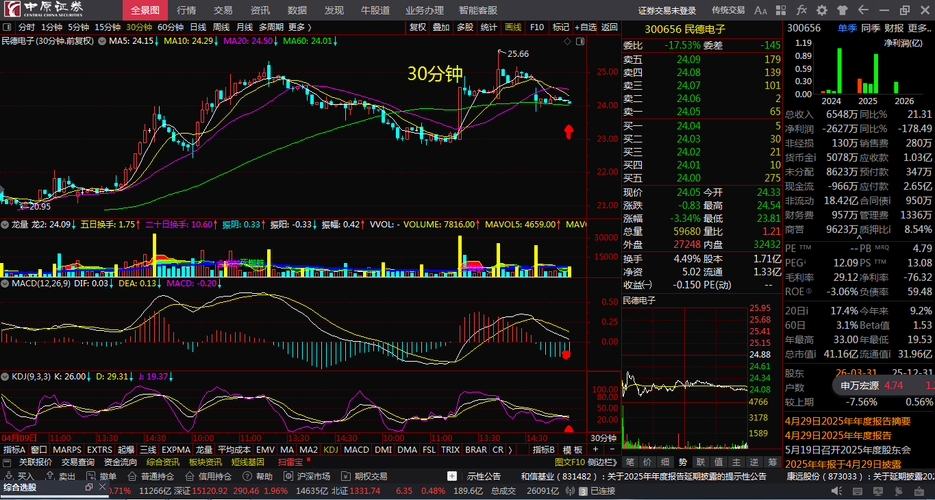Open dropdown arrow beside 民德电子 chart title
This screenshot has height=500, width=935.
click(100, 41)
